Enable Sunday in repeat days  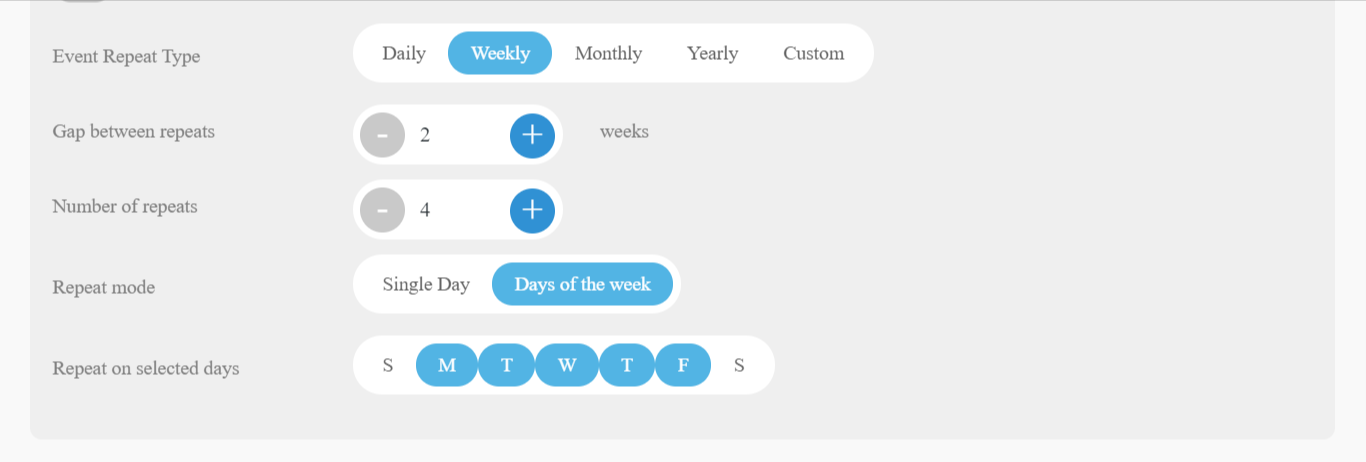[x=388, y=365]
